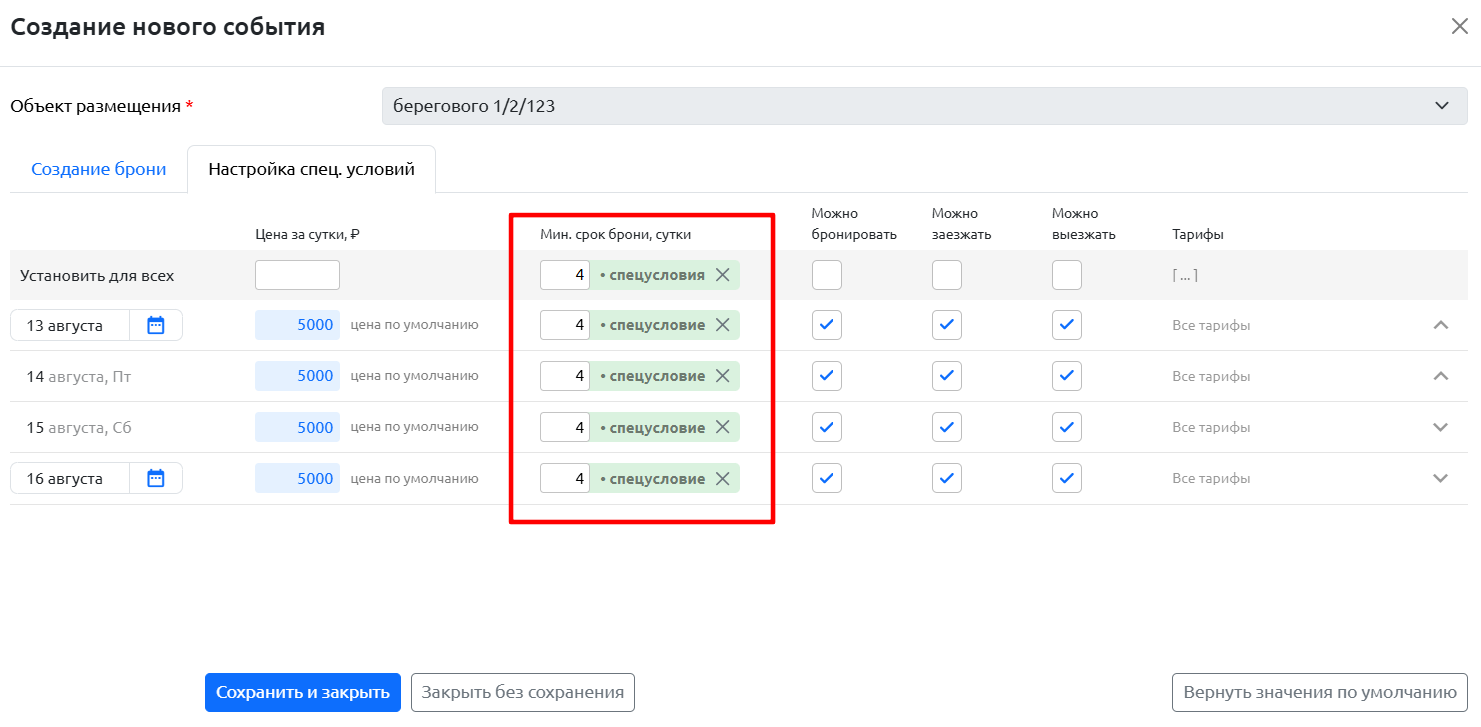1481x727 pixels.
Task: Click Цена за сутки column header
Action: [307, 234]
